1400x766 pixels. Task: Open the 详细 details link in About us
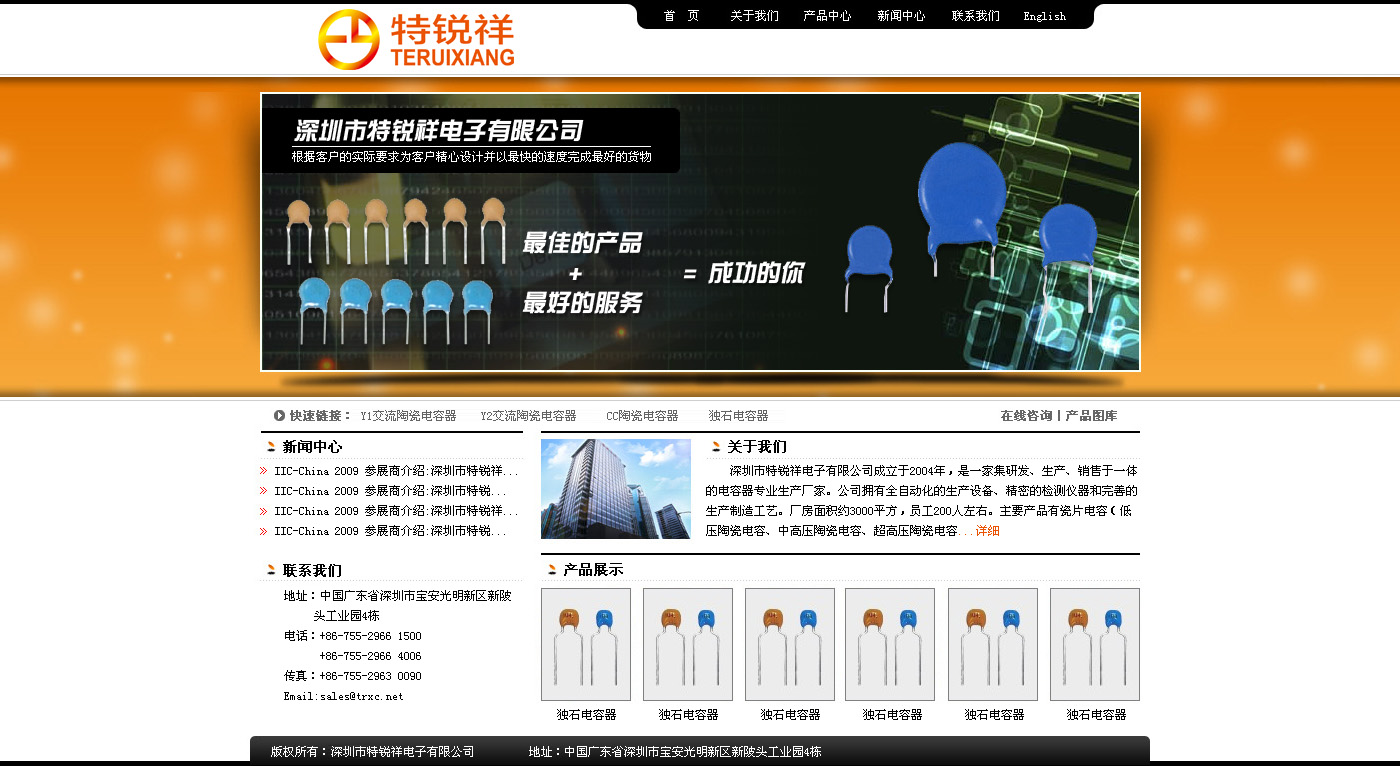pyautogui.click(x=988, y=531)
